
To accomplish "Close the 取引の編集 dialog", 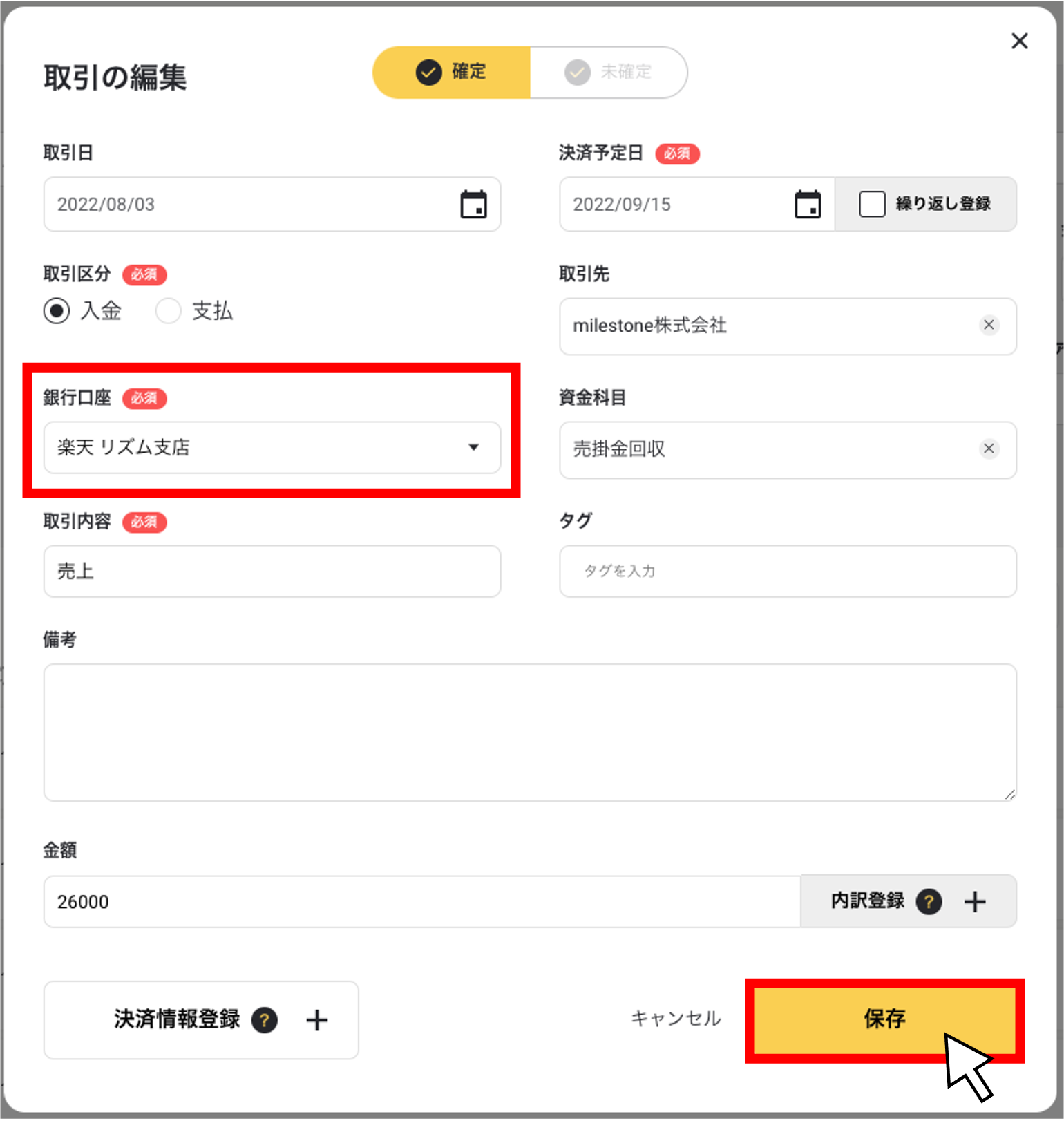I will [x=1019, y=41].
